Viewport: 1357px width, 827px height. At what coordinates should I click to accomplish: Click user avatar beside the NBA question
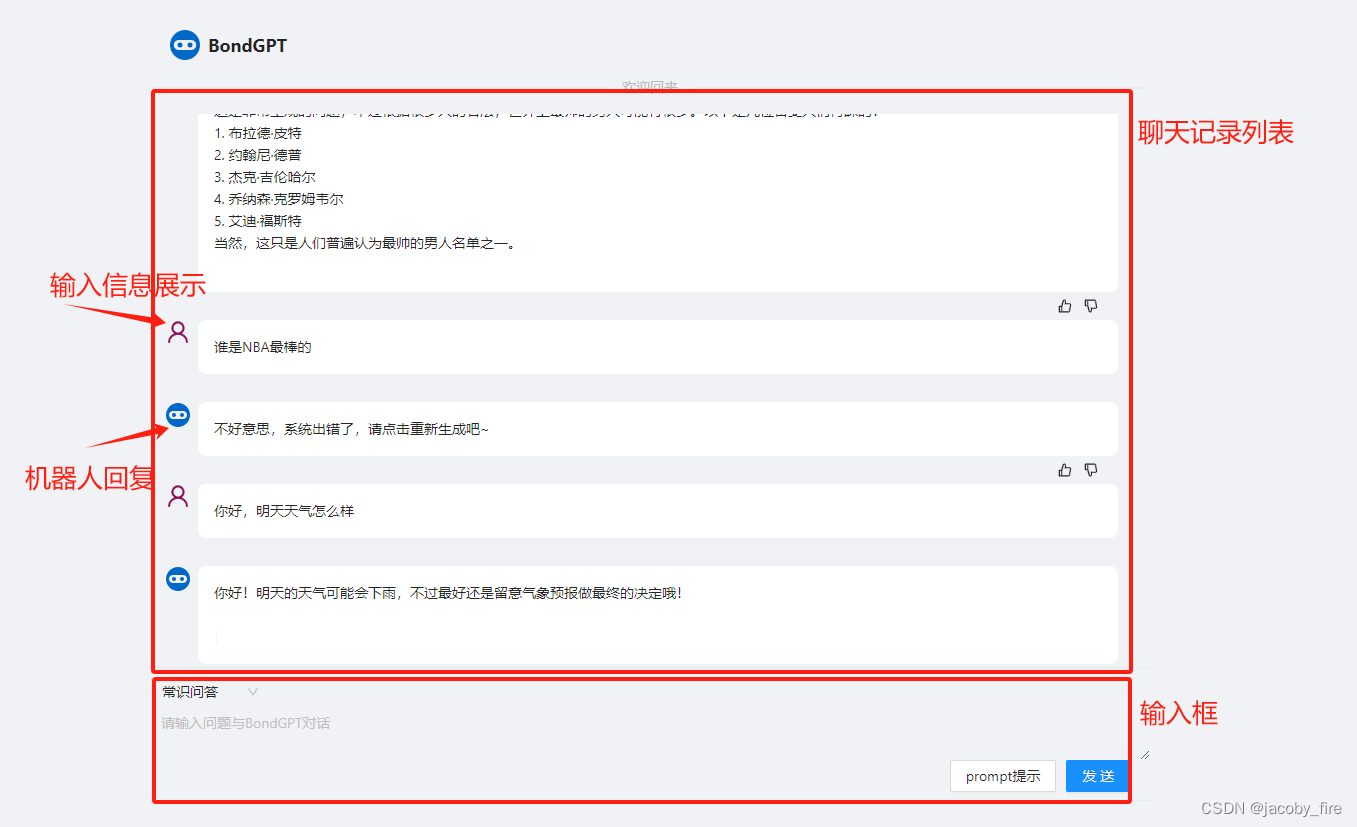tap(178, 333)
